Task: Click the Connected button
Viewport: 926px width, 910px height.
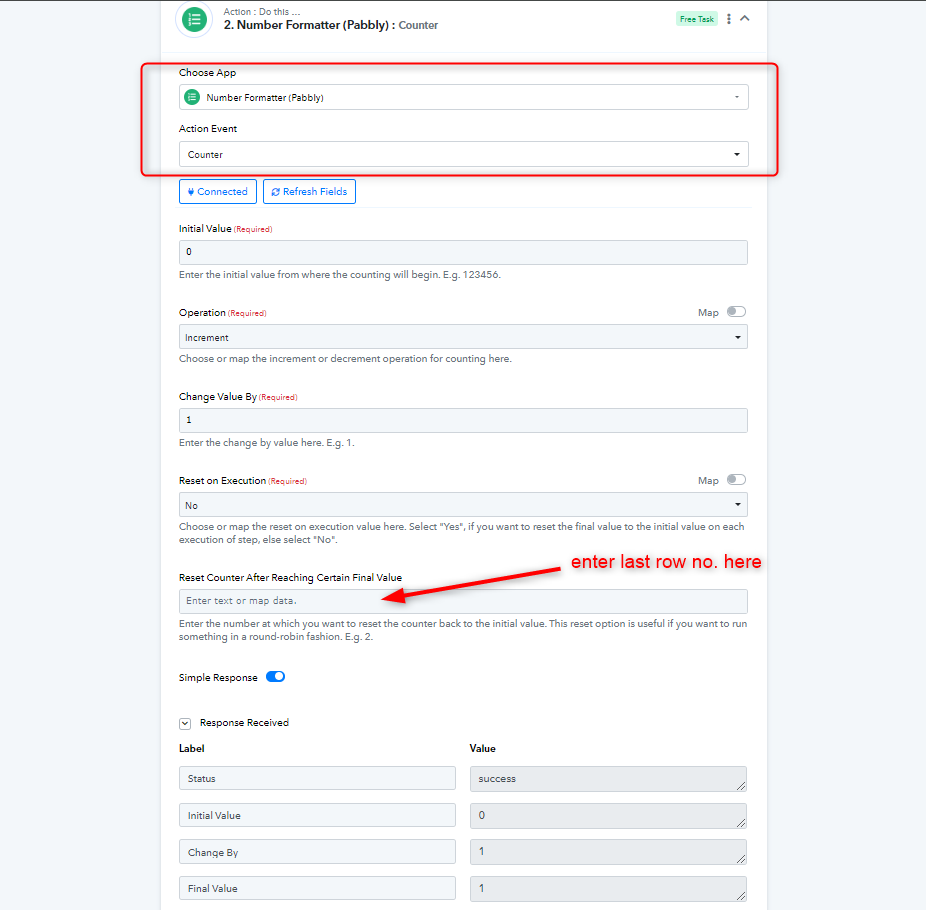Action: [217, 191]
